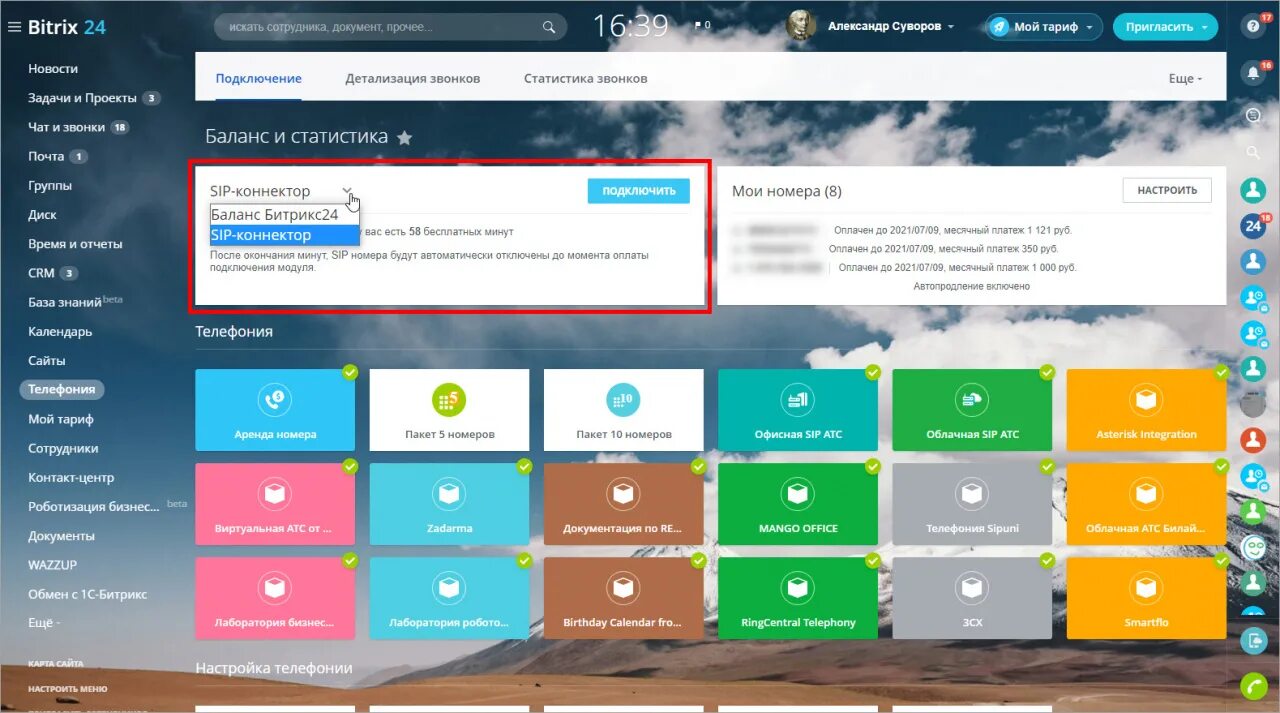Screen dimensions: 1280x713
Task: Expand the Ещё item in left menu
Action: click(x=44, y=623)
